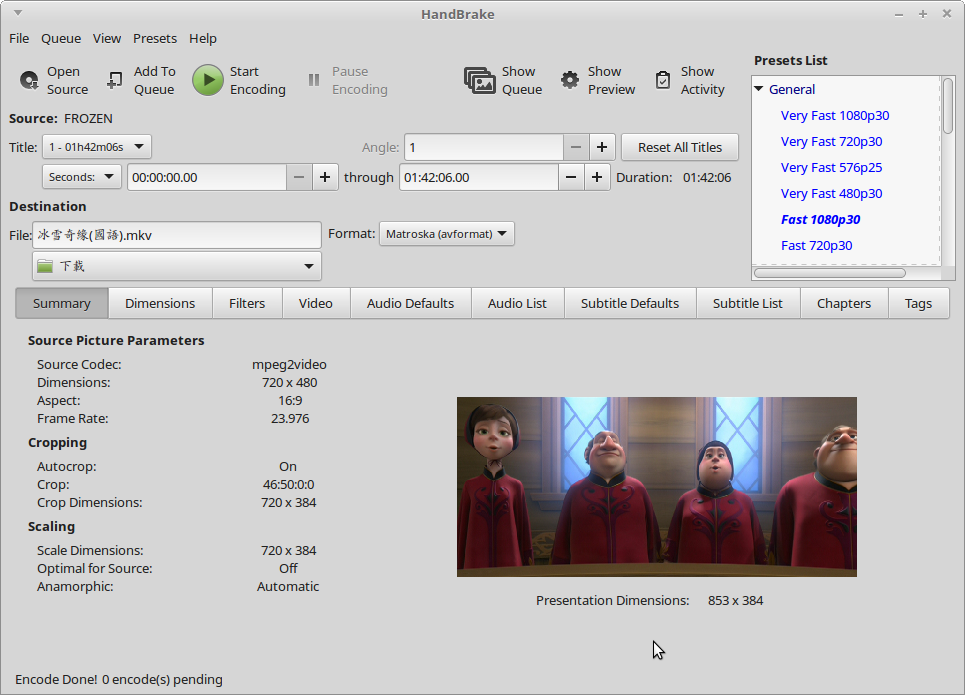Image resolution: width=965 pixels, height=695 pixels.
Task: Decrease the Angle value with minus
Action: click(x=576, y=147)
